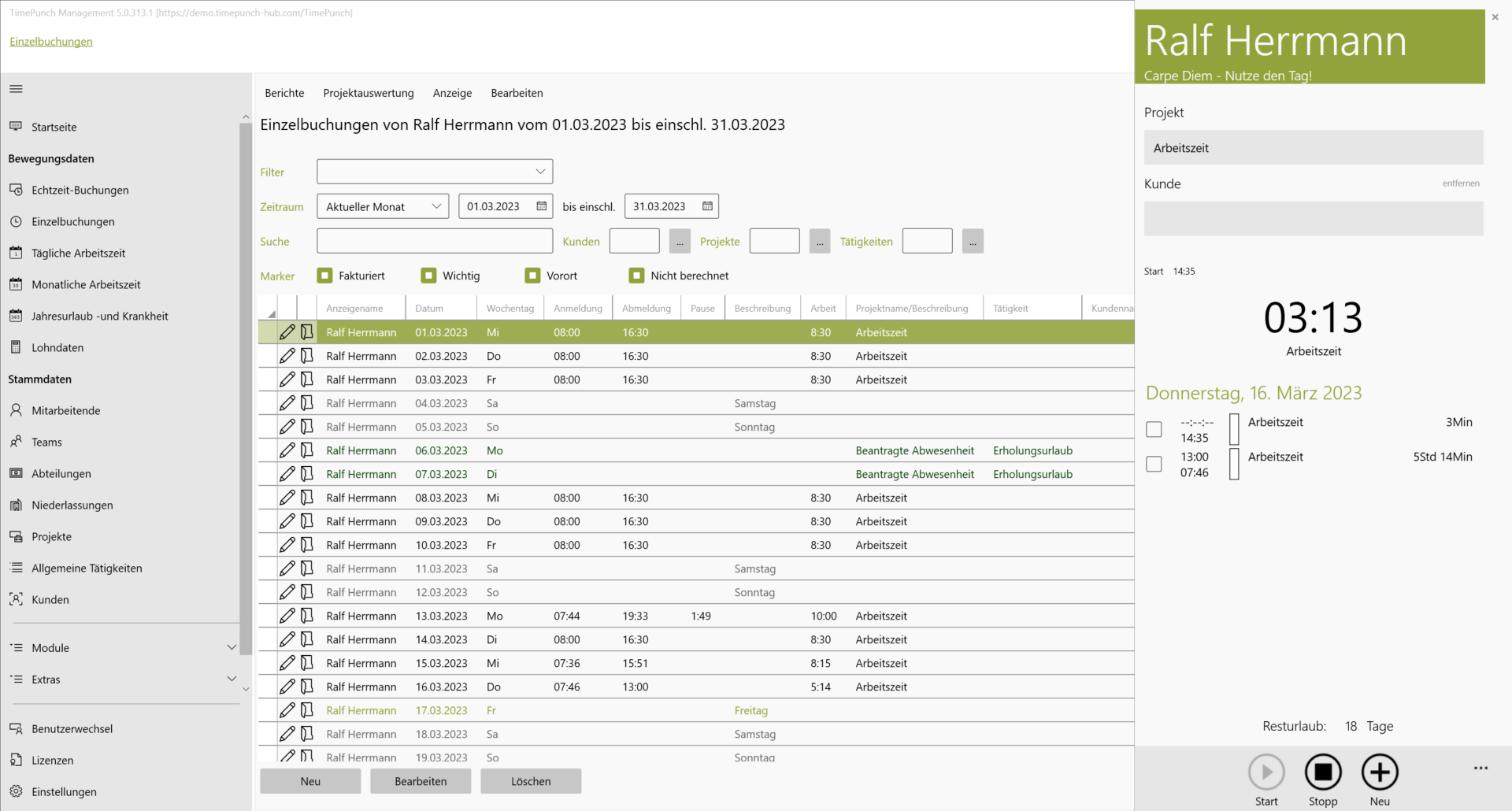Click the Kunden icon in sidebar

tap(16, 599)
